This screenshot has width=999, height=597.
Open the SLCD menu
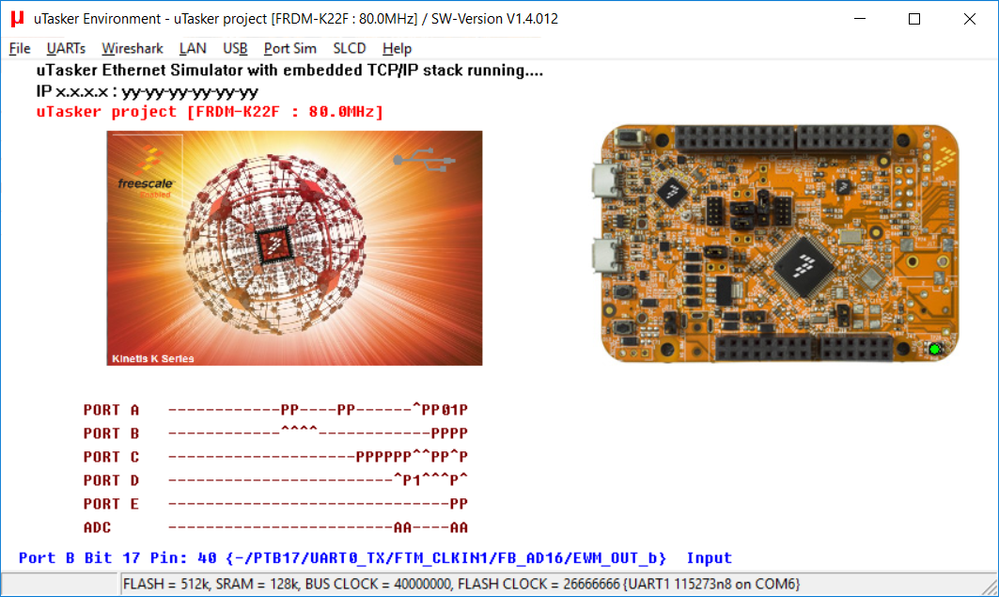tap(349, 48)
